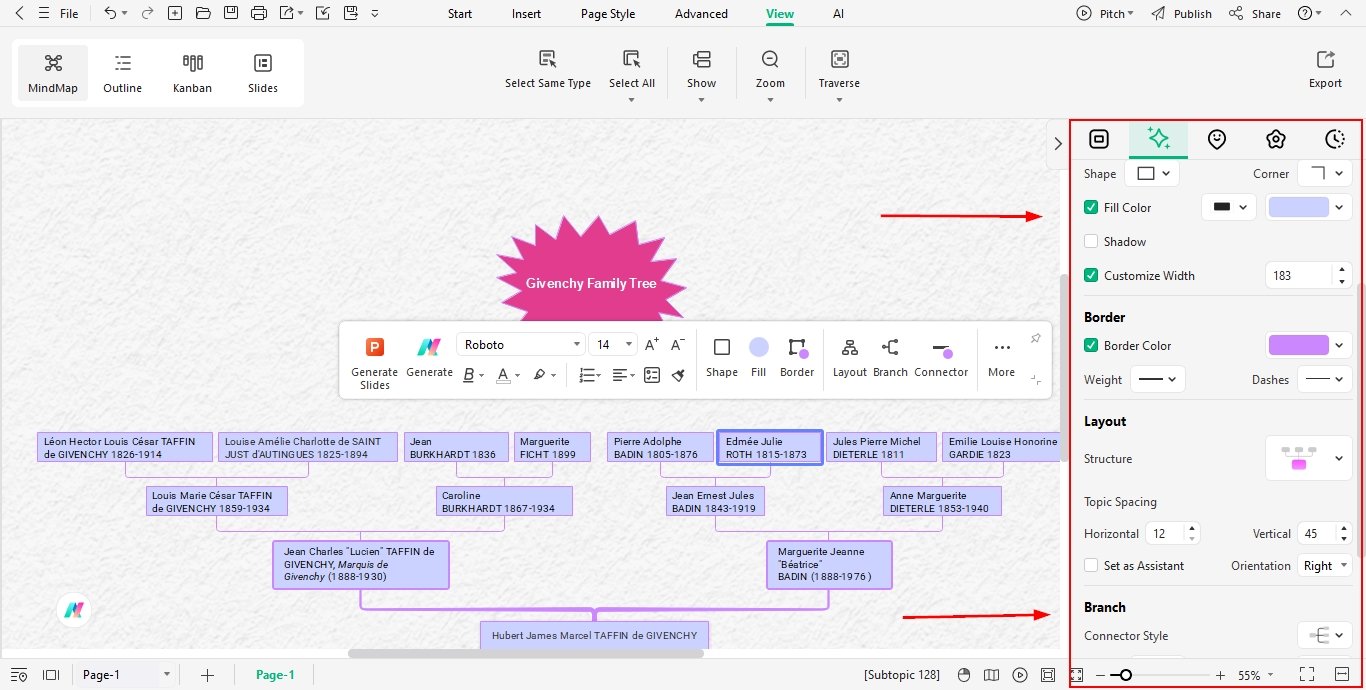
Task: Open the theme settings panel in the sidebar
Action: click(1276, 139)
